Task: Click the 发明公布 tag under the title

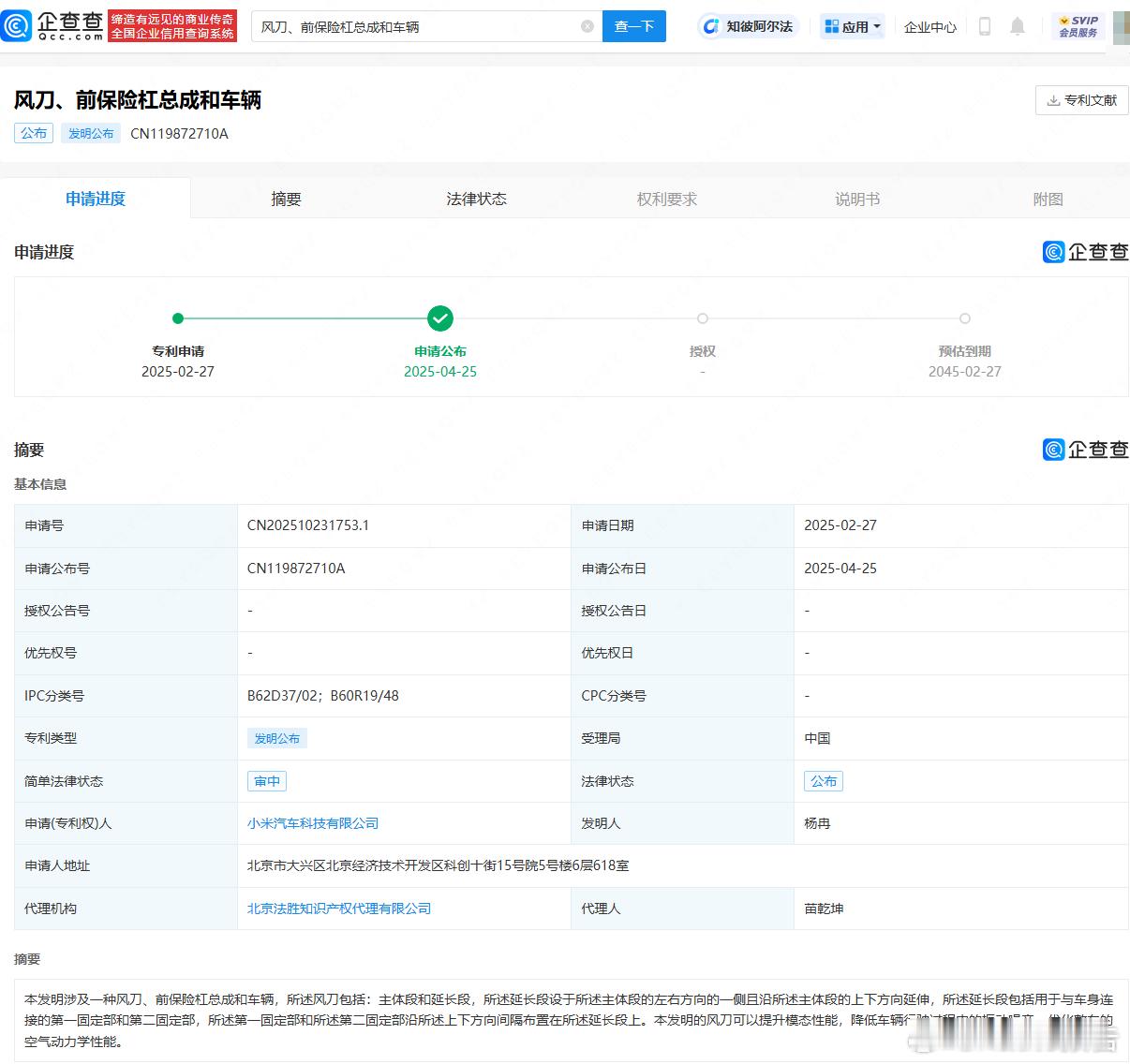Action: tap(91, 133)
